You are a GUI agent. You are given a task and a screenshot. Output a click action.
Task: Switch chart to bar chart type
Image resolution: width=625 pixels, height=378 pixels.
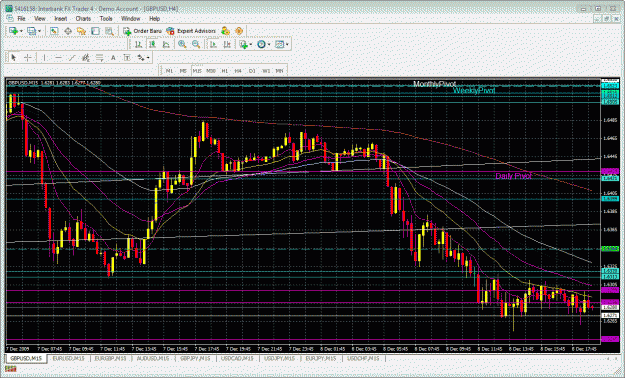[x=138, y=44]
